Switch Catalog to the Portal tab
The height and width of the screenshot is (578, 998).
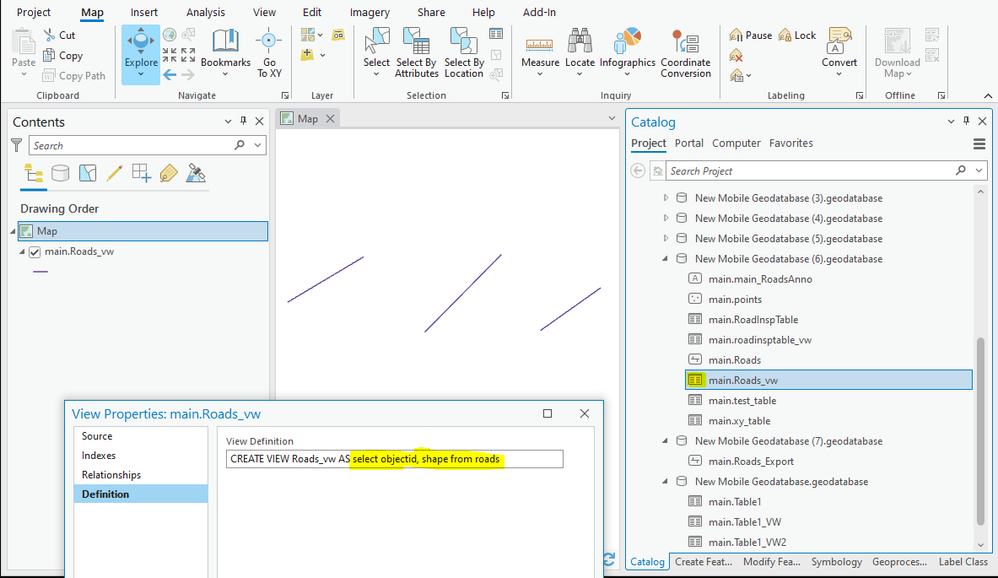point(689,143)
